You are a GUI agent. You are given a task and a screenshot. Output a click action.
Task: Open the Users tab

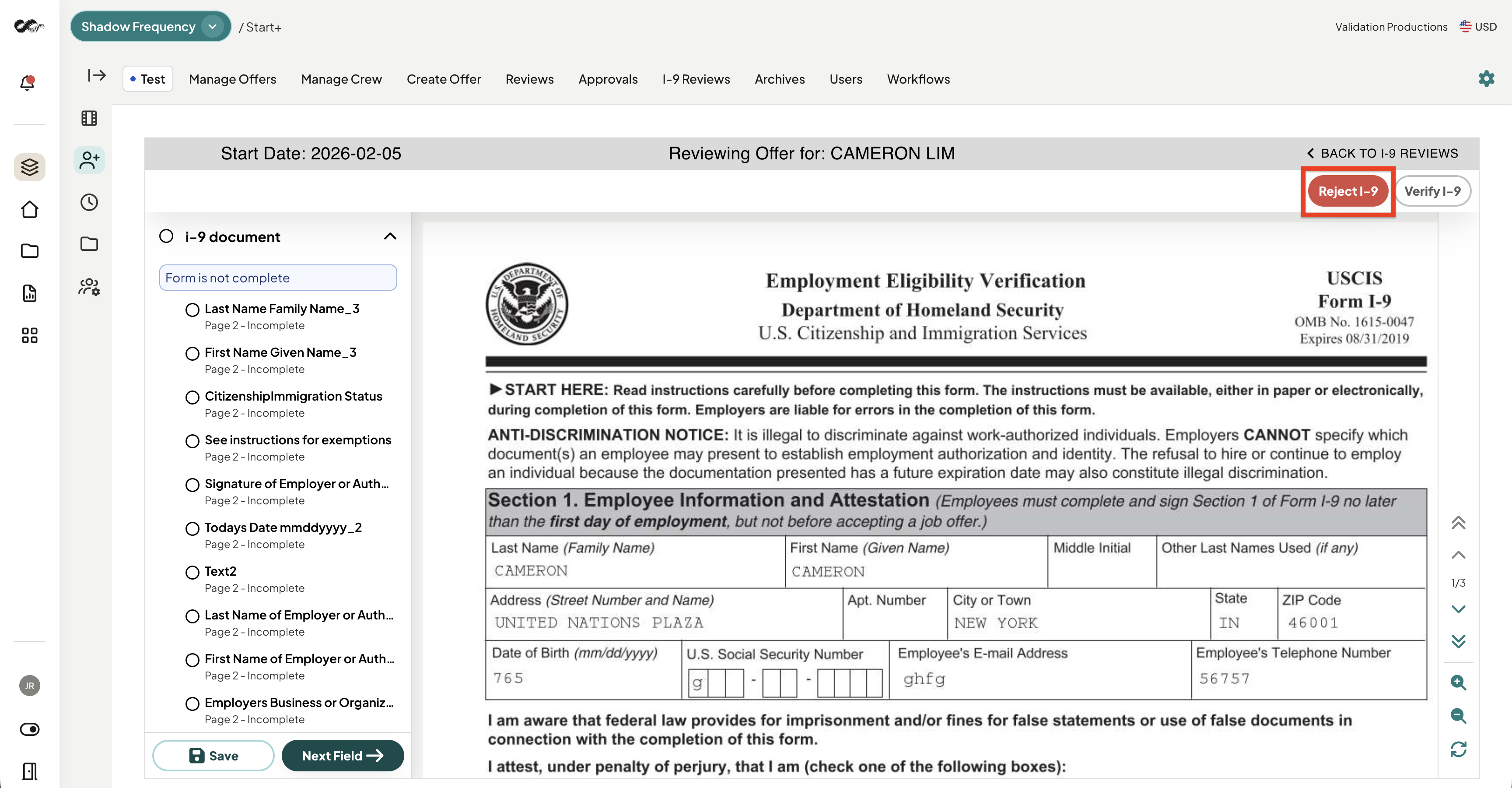pyautogui.click(x=846, y=79)
